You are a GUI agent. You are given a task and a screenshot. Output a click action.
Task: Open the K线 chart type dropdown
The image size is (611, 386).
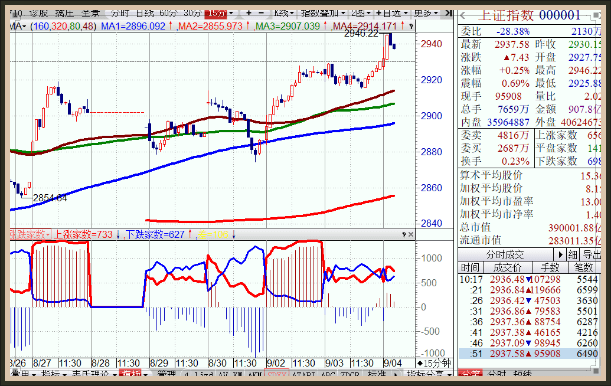click(x=284, y=13)
